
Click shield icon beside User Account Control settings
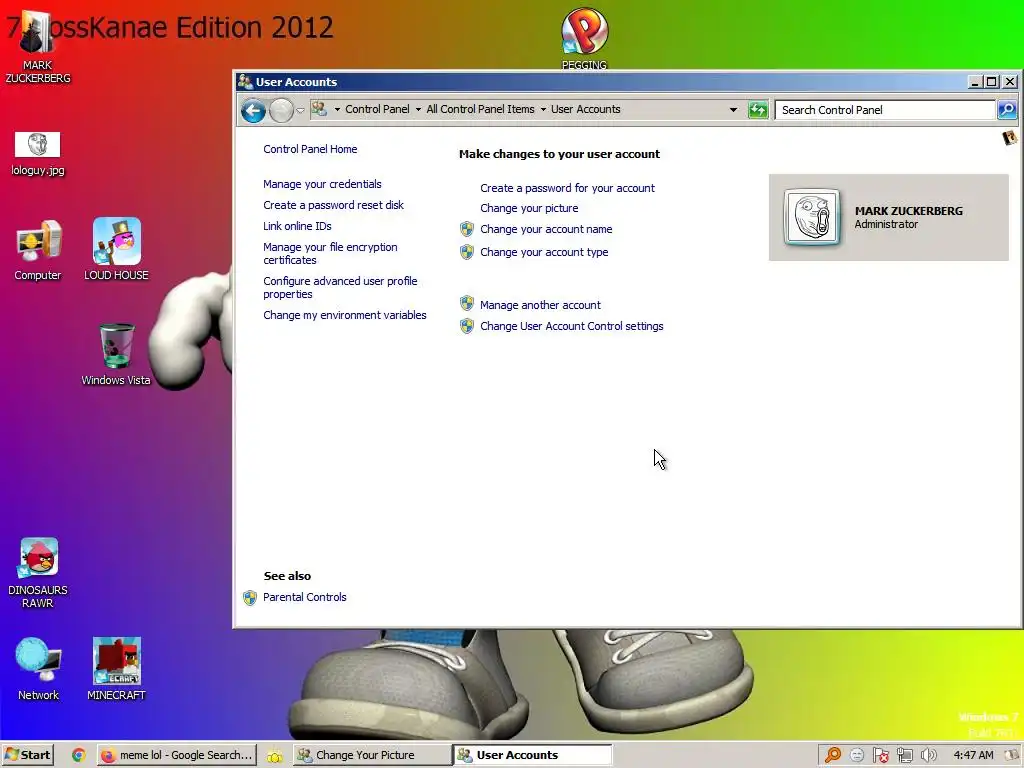[x=466, y=325]
